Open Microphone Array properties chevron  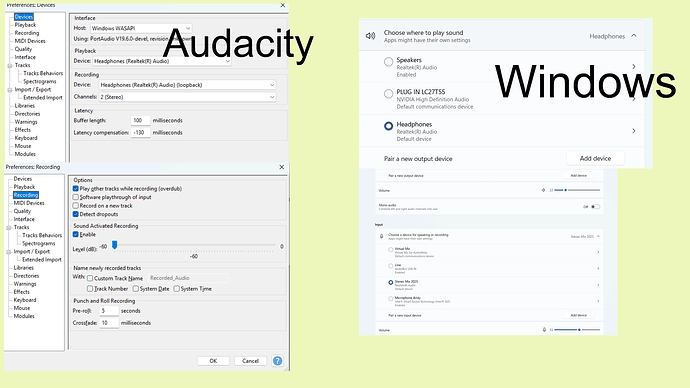(x=598, y=301)
